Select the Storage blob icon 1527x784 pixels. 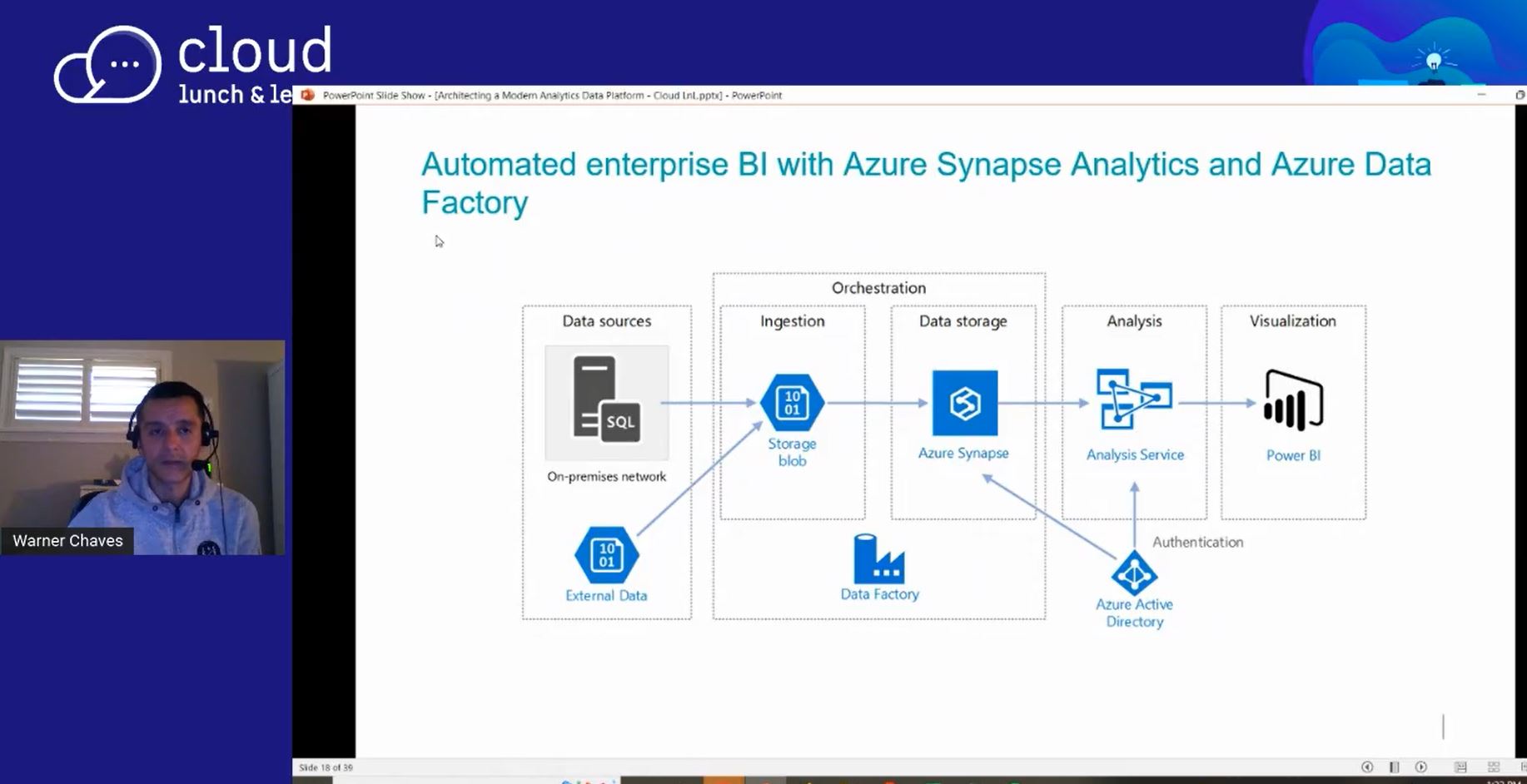792,403
